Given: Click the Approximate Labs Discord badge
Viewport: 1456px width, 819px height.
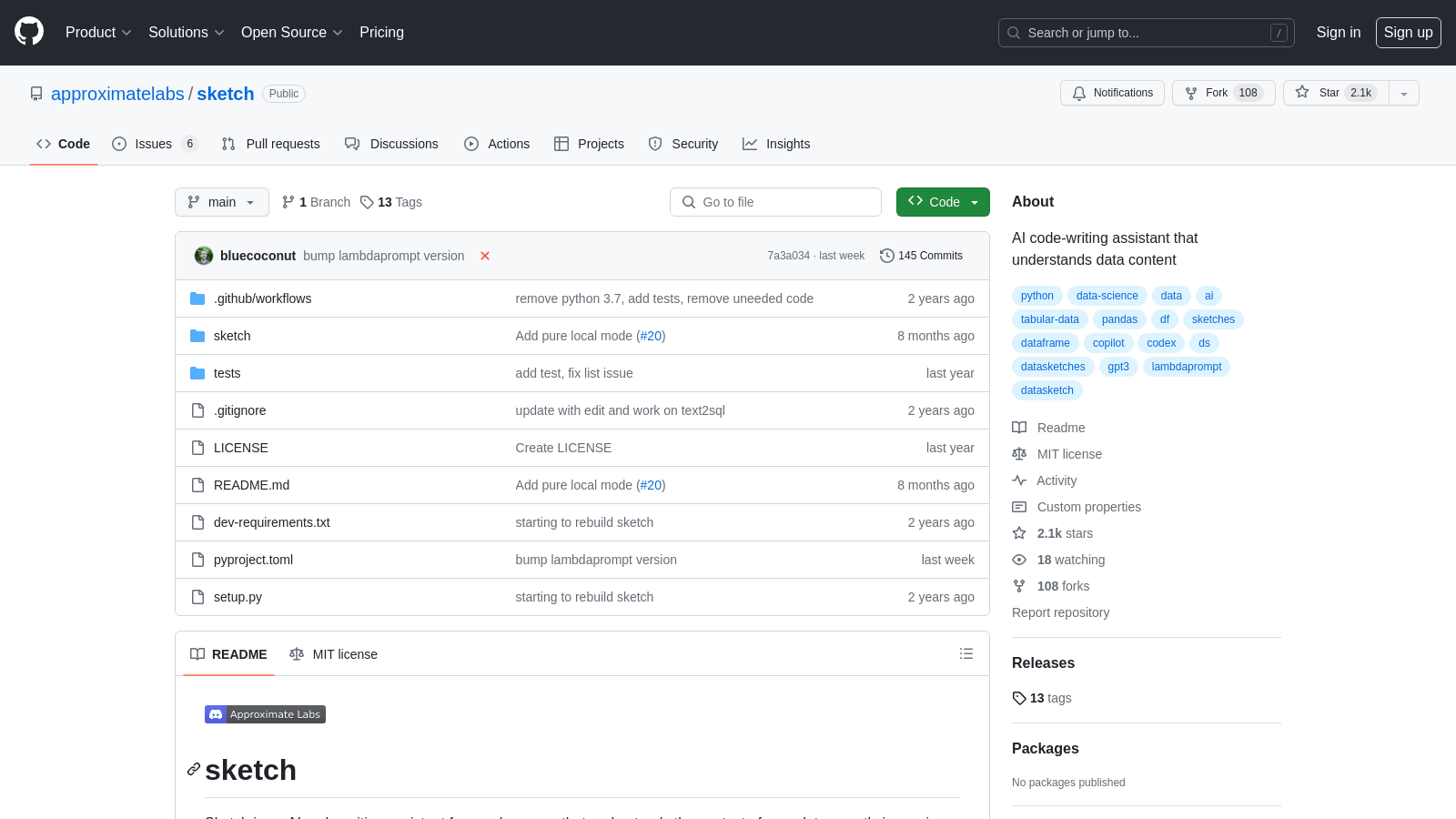Looking at the screenshot, I should tap(265, 714).
